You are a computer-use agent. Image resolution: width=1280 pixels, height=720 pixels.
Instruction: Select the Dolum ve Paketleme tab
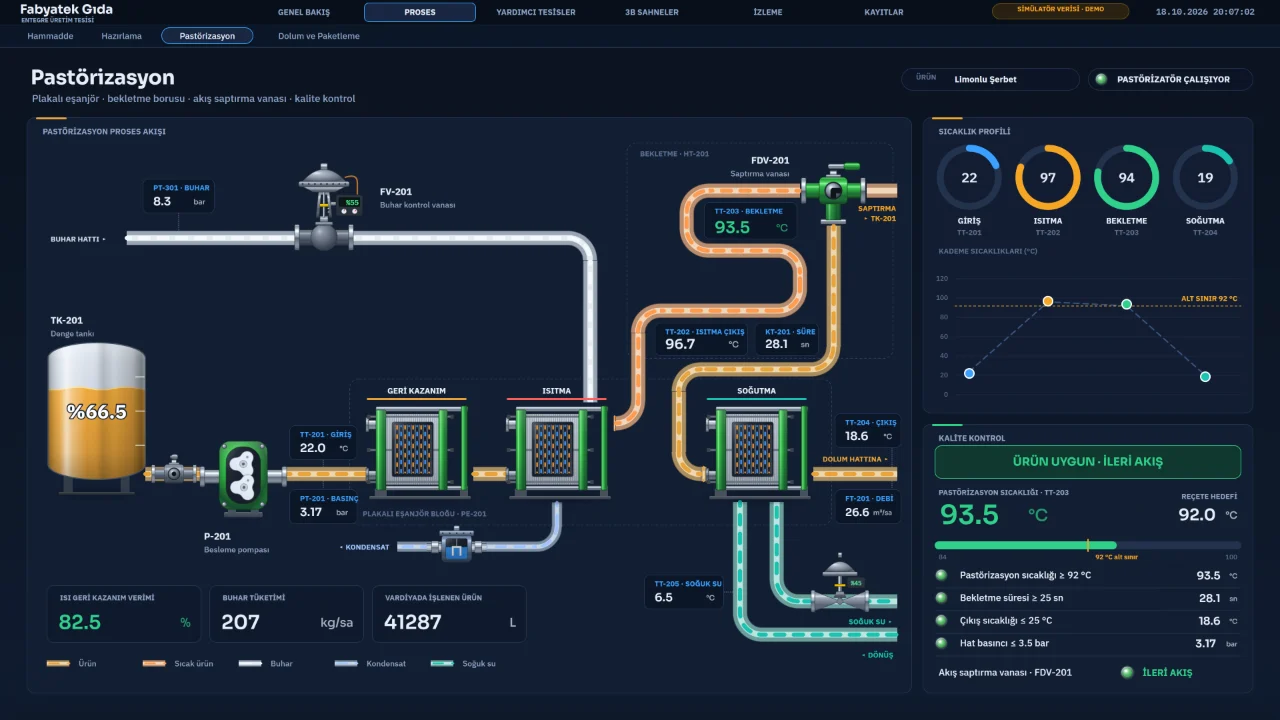[x=319, y=36]
